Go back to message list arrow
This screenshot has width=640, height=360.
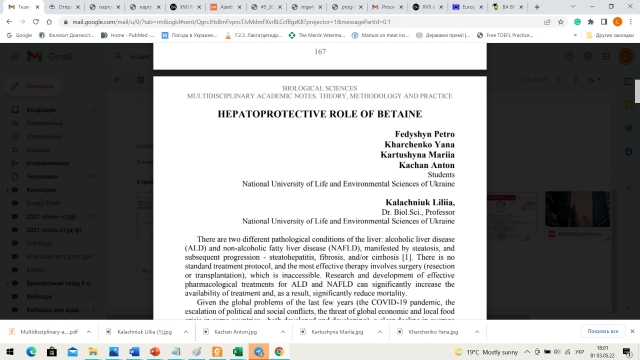coord(118,80)
